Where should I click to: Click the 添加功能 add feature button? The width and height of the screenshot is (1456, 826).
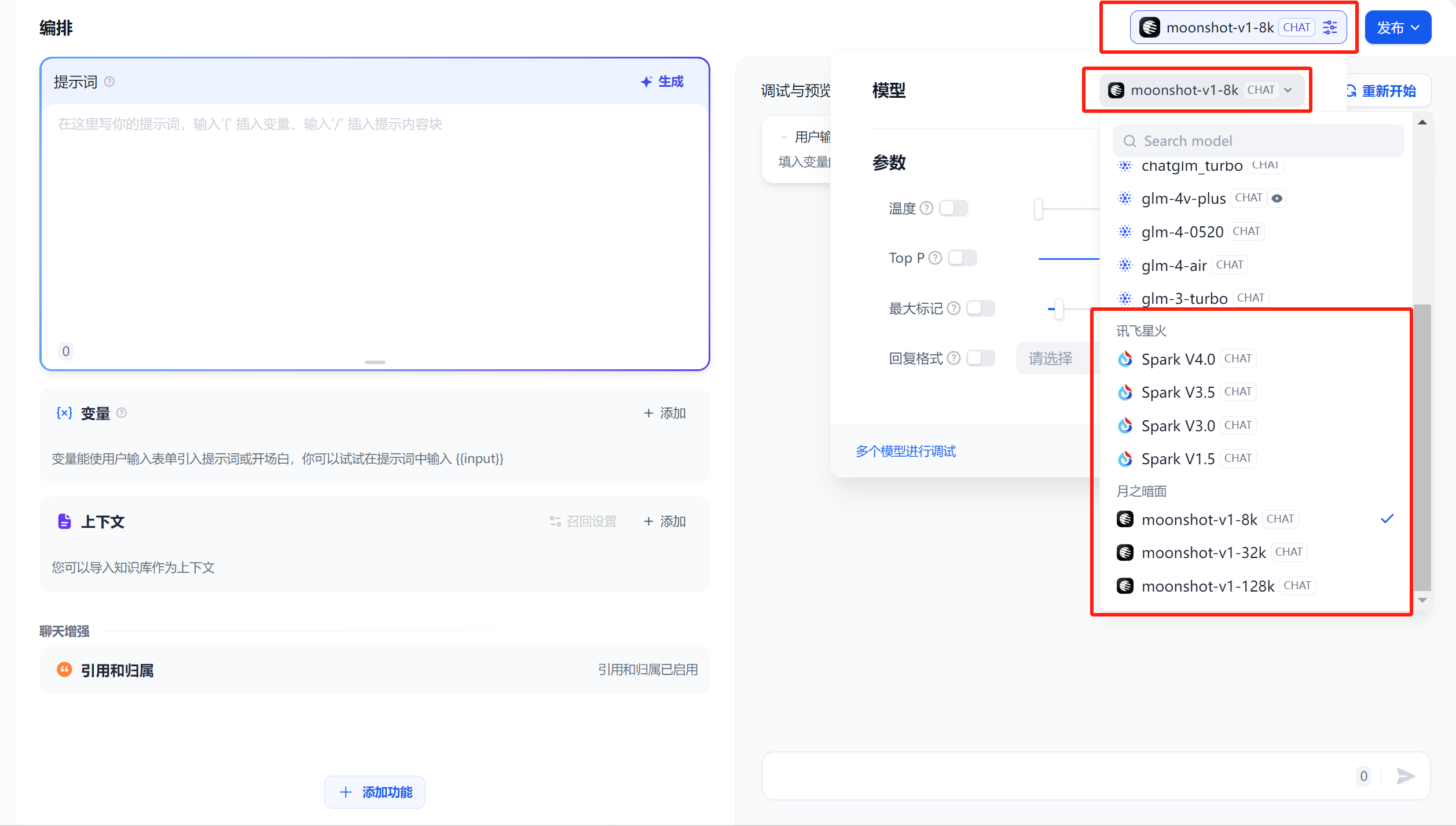coord(375,792)
